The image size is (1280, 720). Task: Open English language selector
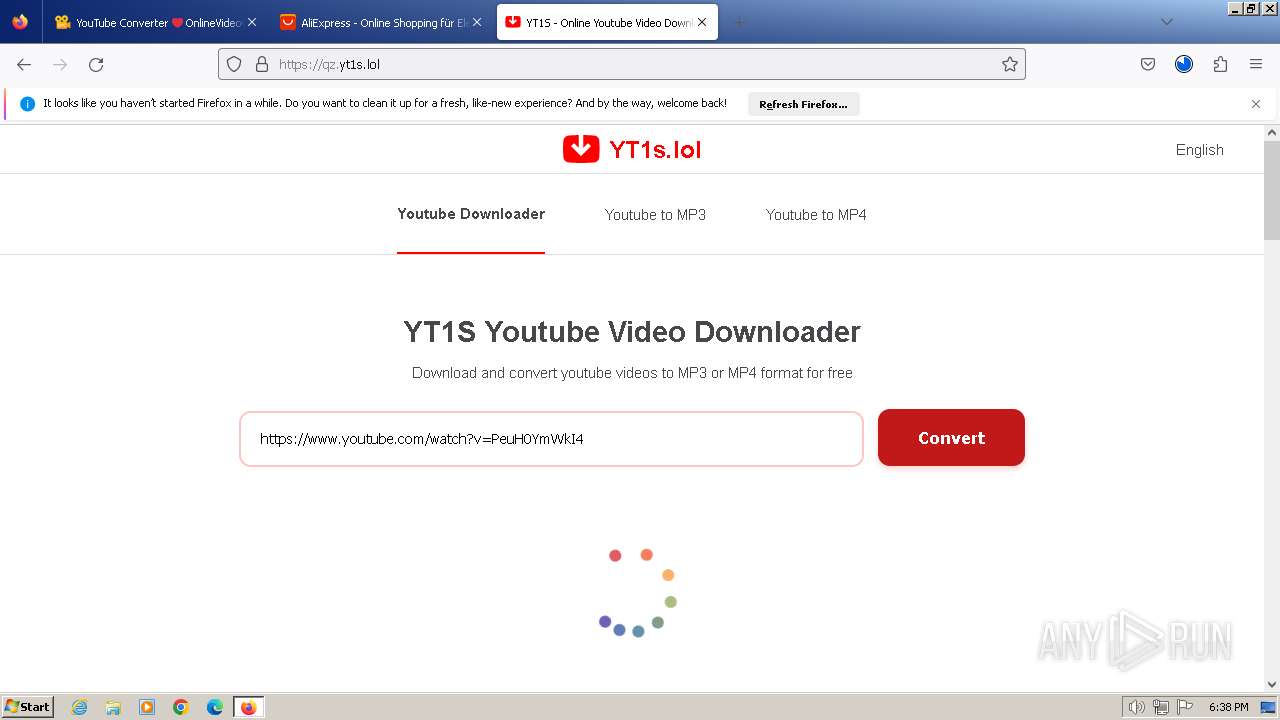pos(1199,150)
